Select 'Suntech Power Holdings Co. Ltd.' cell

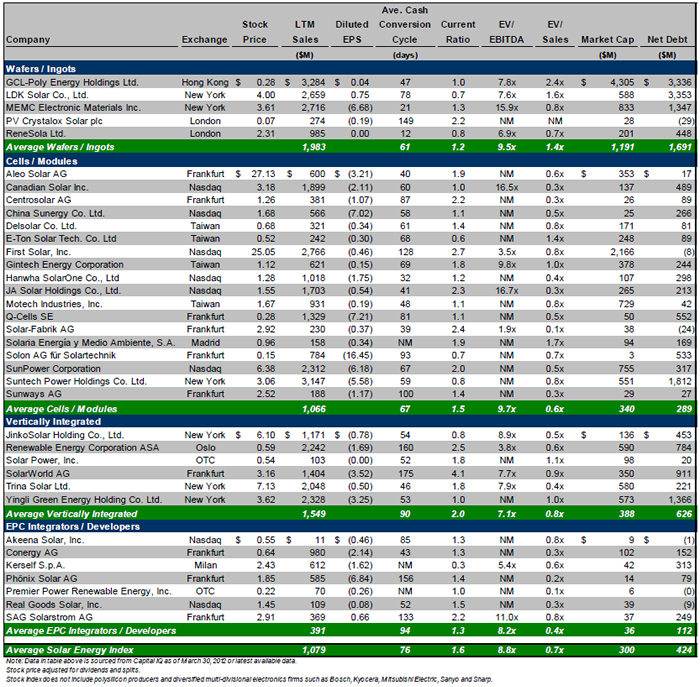click(x=76, y=382)
